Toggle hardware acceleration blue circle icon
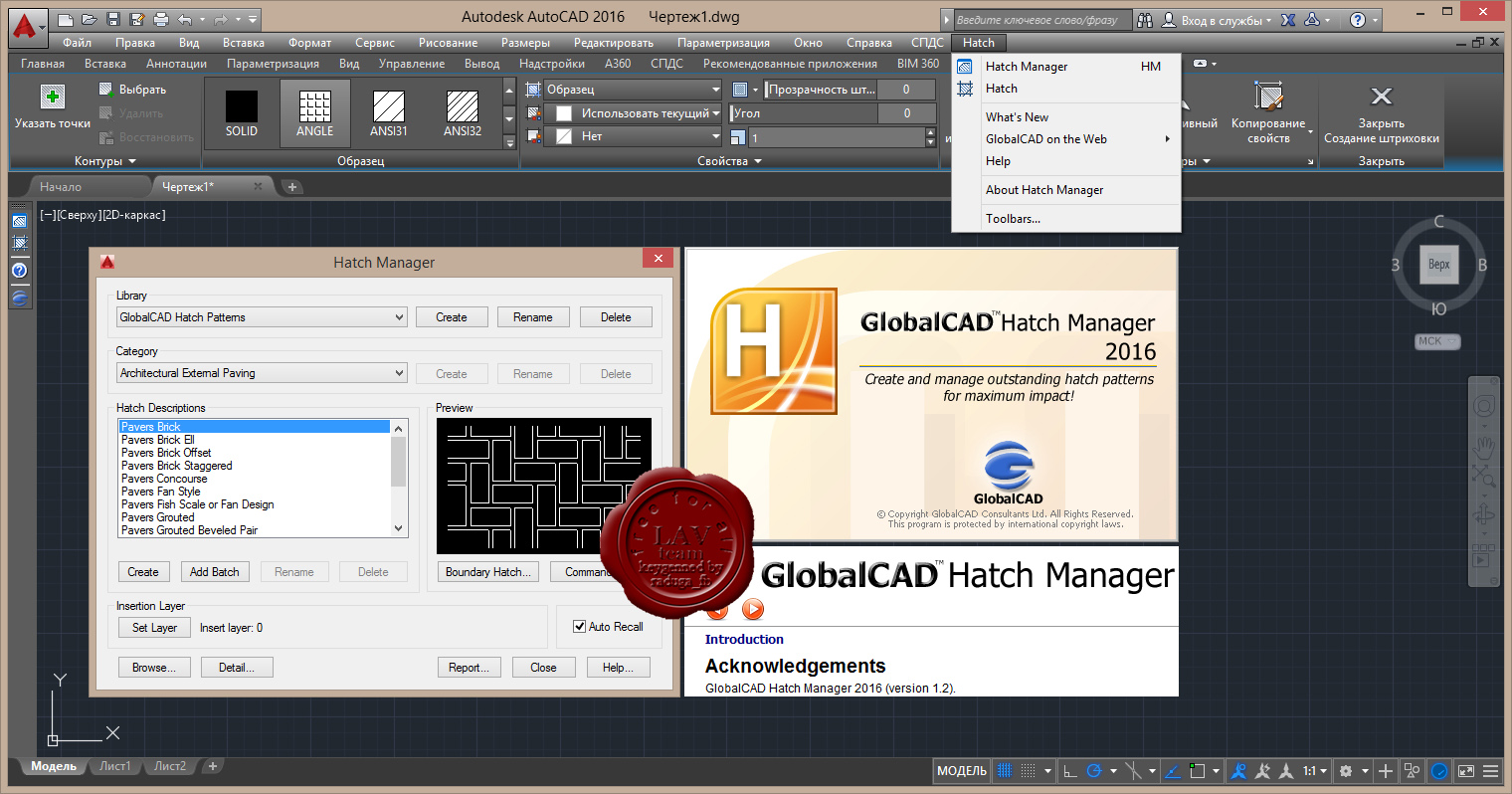The width and height of the screenshot is (1512, 794). pos(1439,771)
